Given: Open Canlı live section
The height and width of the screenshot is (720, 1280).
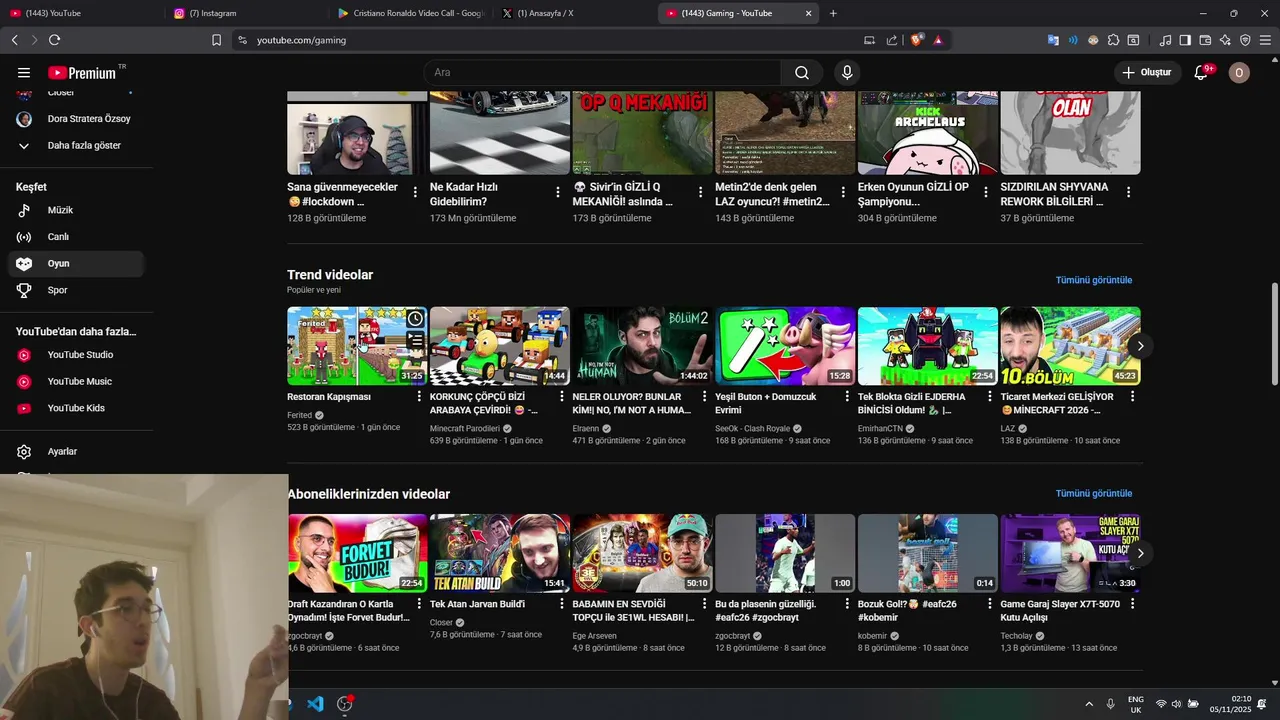Looking at the screenshot, I should coord(76,237).
